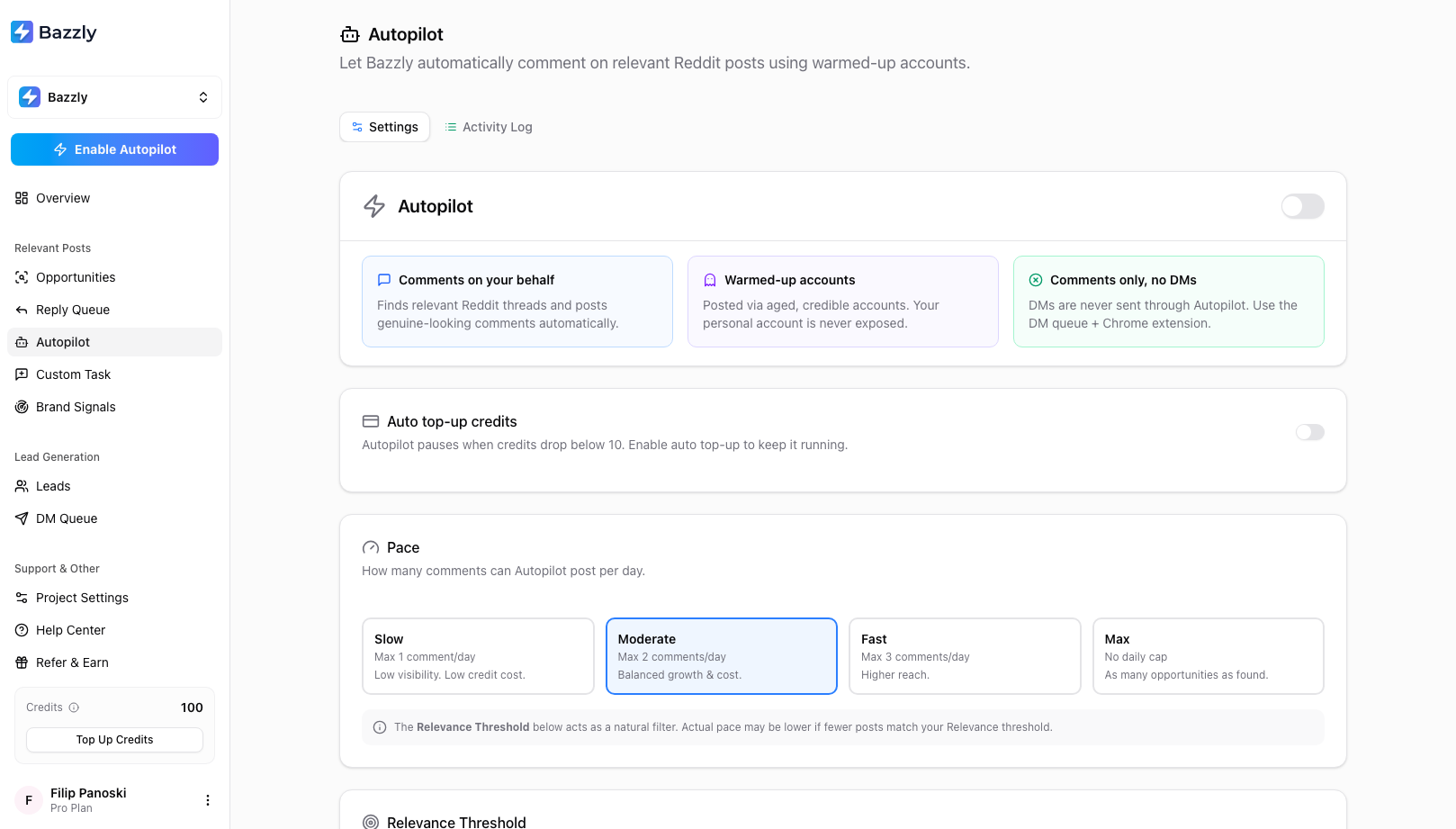Click the Brand Signals target icon

coord(22,407)
